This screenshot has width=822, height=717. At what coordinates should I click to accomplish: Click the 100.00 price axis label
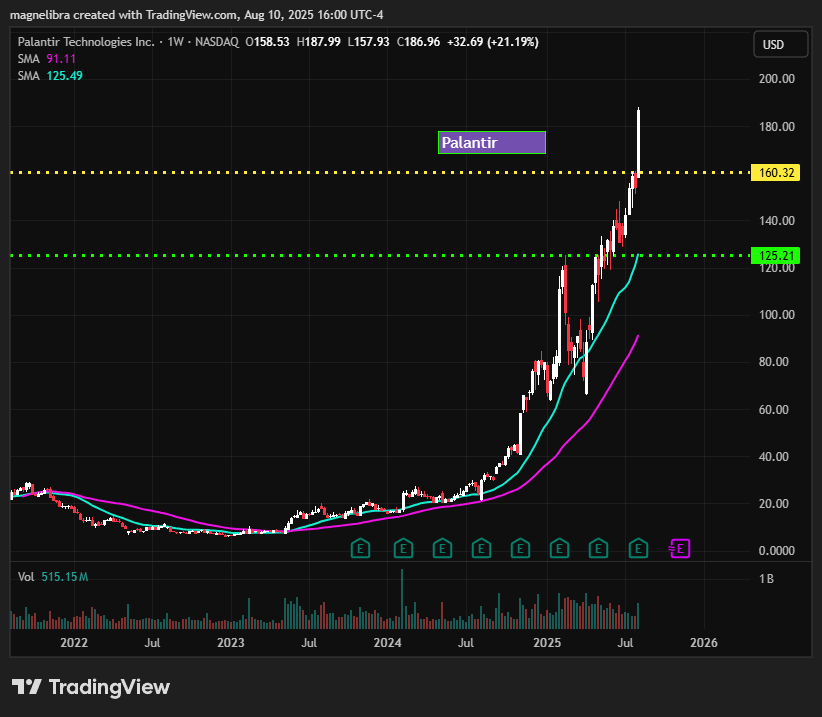[x=776, y=314]
